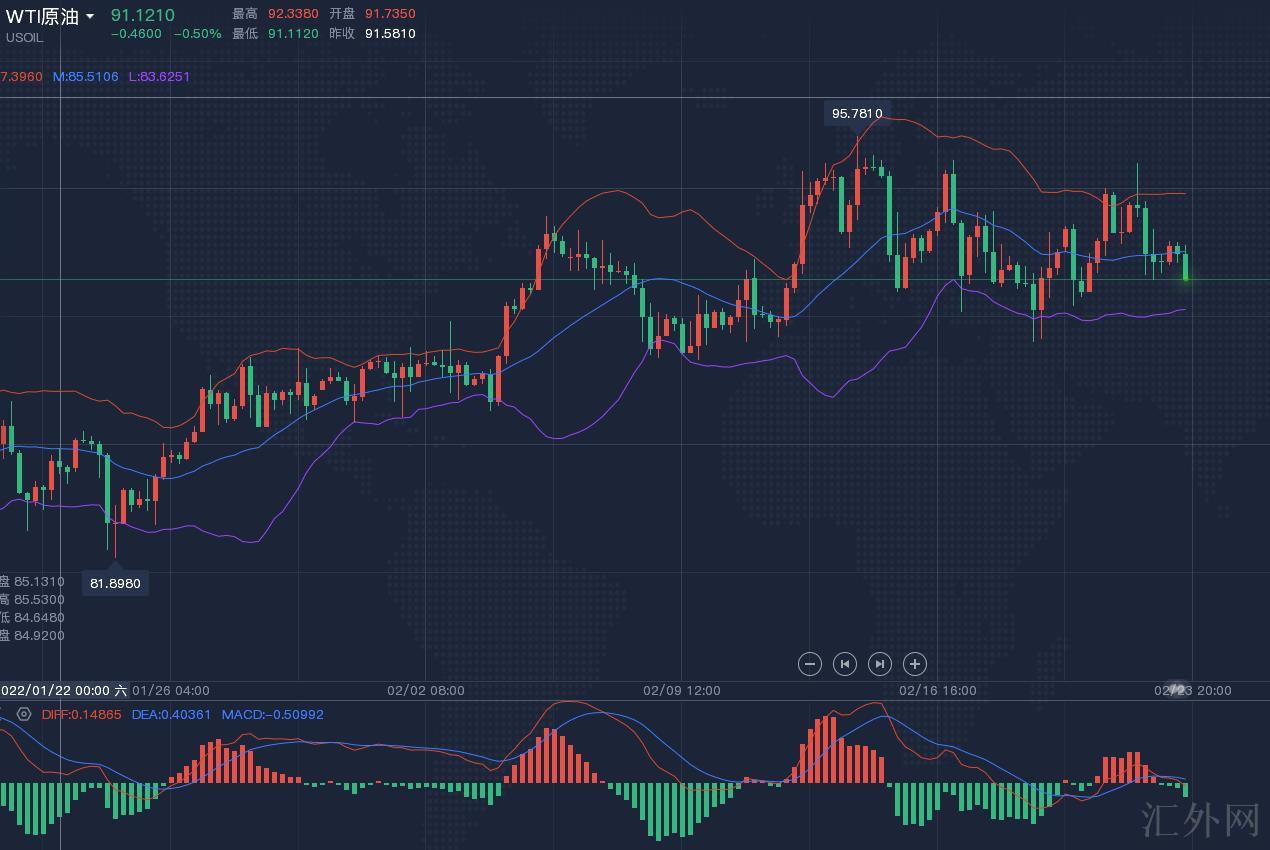Click the 02/02 08:00 time axis label
The image size is (1270, 850).
(426, 690)
